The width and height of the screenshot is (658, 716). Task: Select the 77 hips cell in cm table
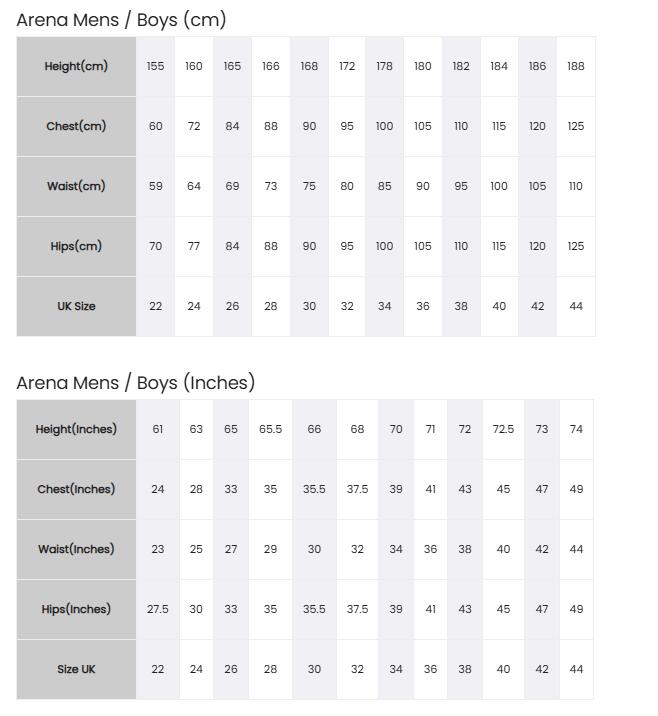194,247
